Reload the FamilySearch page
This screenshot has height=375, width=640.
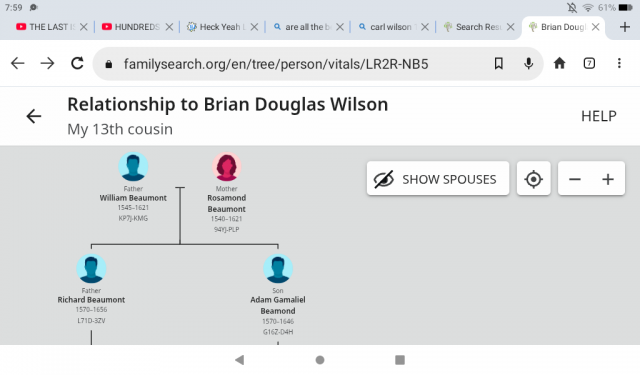(77, 63)
